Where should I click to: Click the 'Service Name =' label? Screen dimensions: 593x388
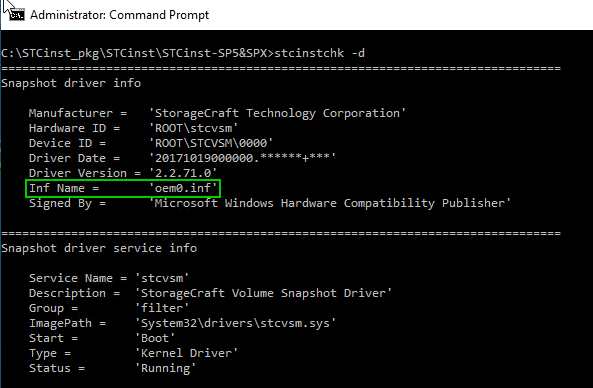coord(78,278)
